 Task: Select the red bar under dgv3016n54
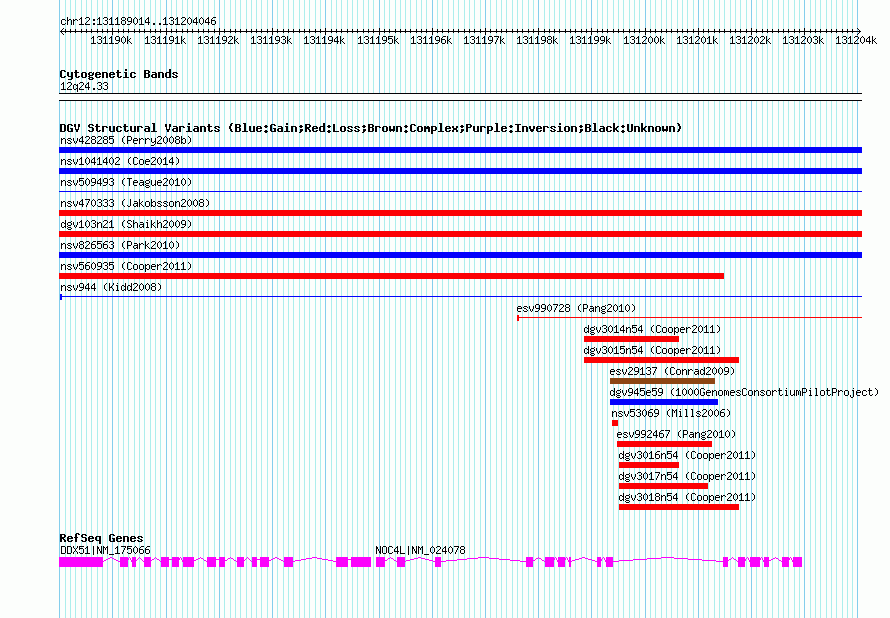click(x=649, y=465)
